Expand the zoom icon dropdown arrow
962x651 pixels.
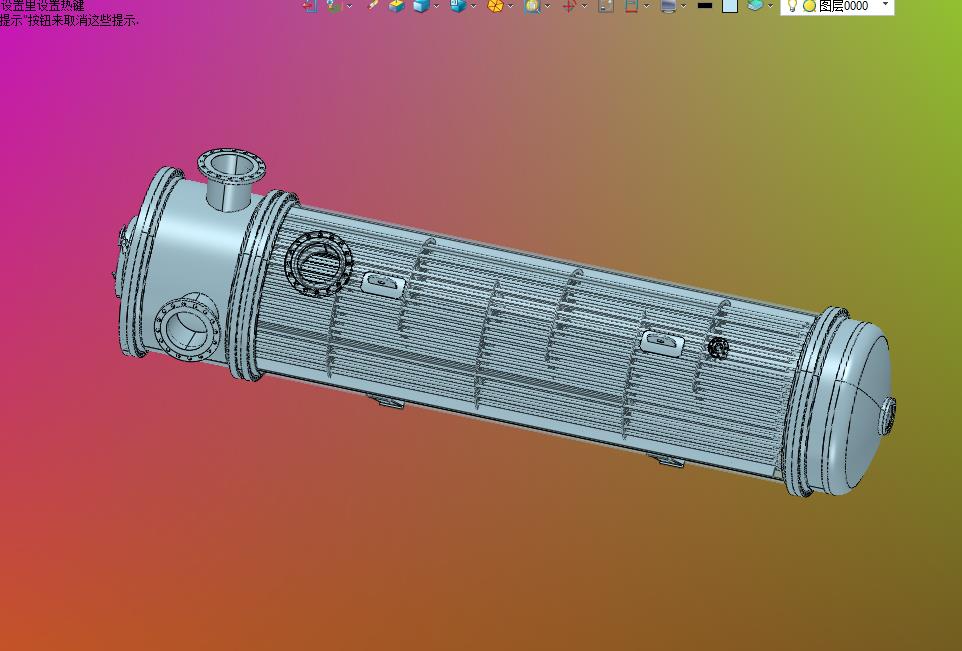[547, 6]
